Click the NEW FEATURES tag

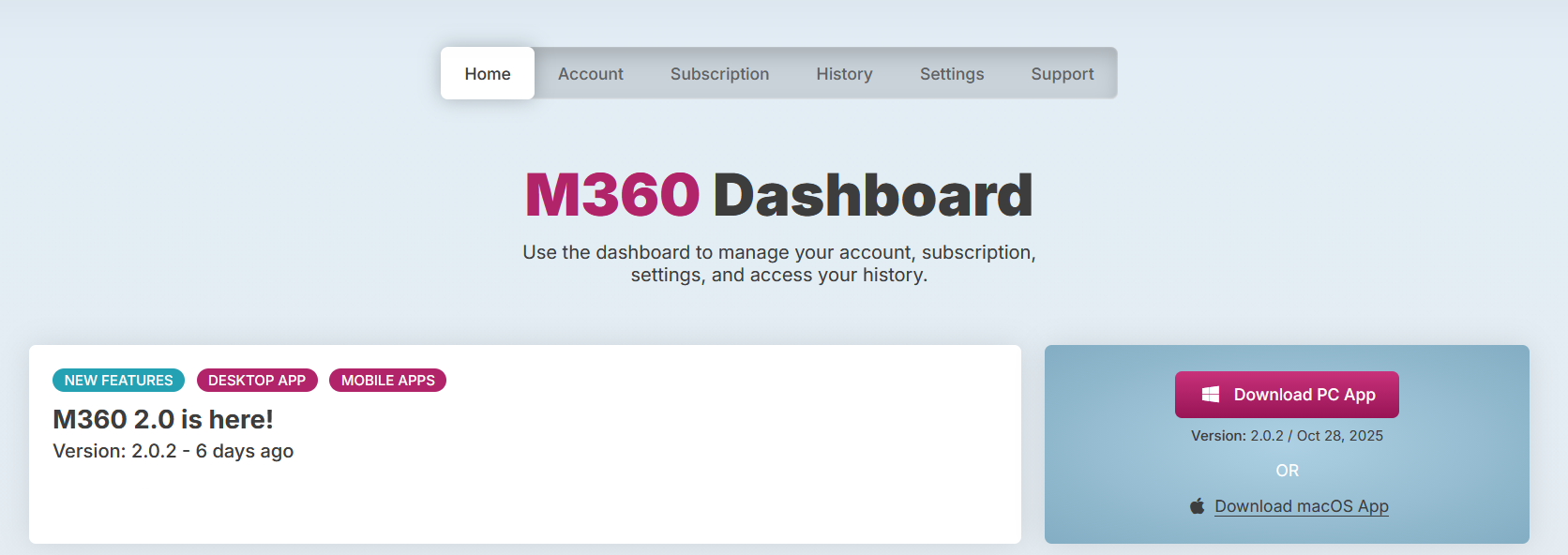(118, 381)
